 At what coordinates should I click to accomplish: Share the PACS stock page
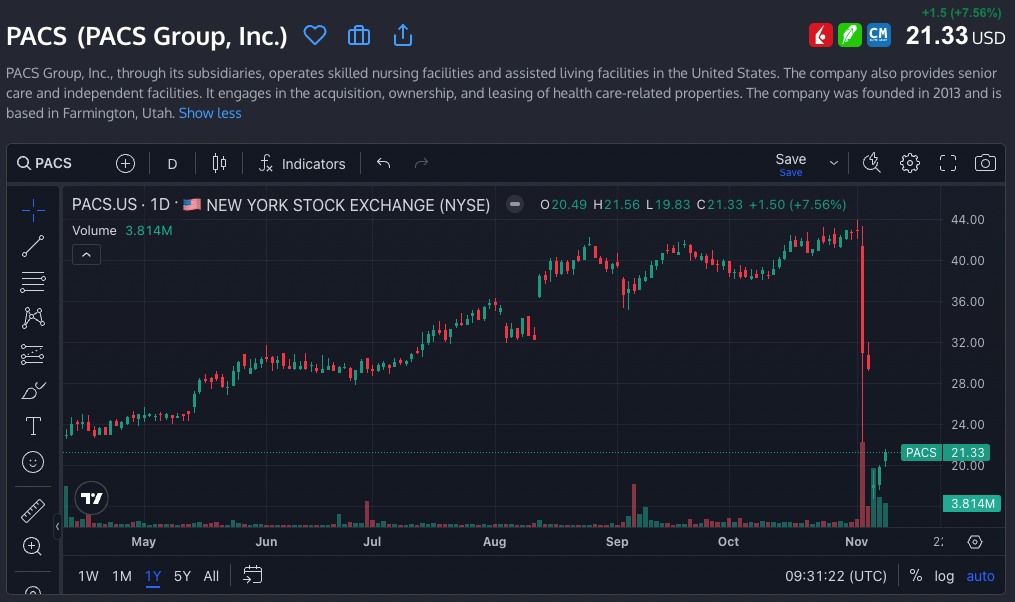coord(403,35)
